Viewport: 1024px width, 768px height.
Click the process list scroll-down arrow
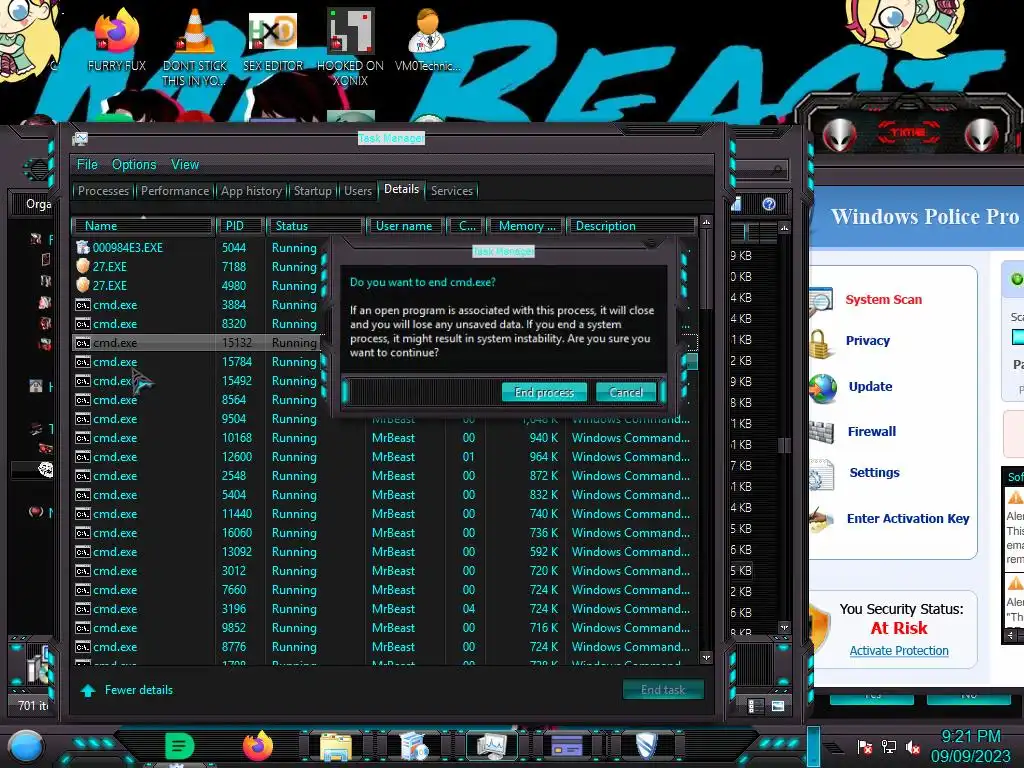click(706, 658)
